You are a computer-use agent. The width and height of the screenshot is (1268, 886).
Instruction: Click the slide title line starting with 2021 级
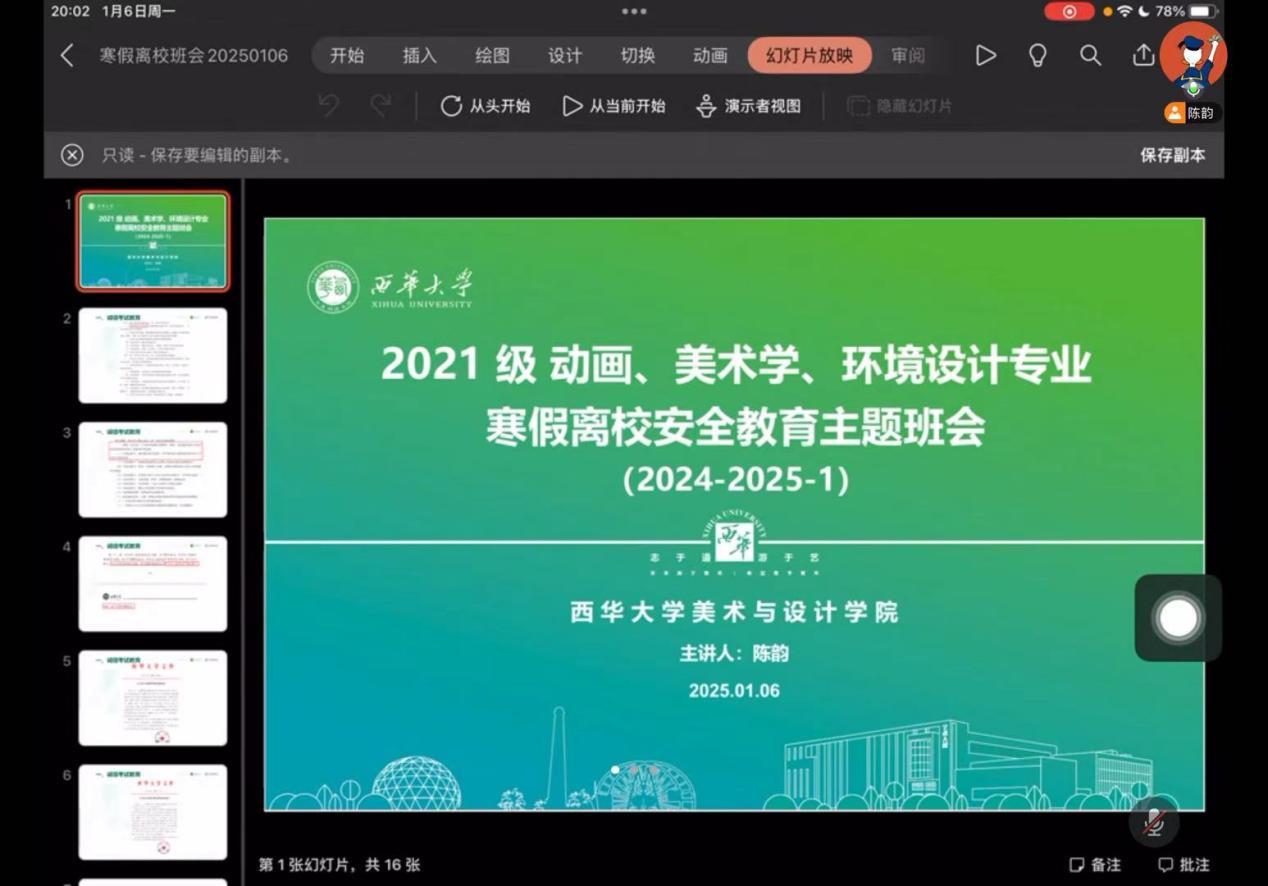coord(735,366)
